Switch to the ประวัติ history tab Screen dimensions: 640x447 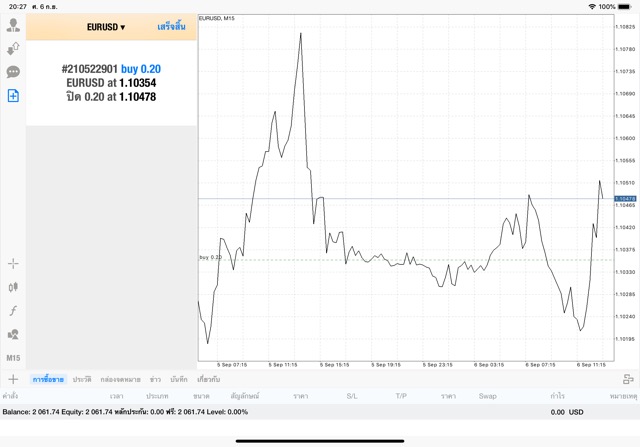(82, 380)
